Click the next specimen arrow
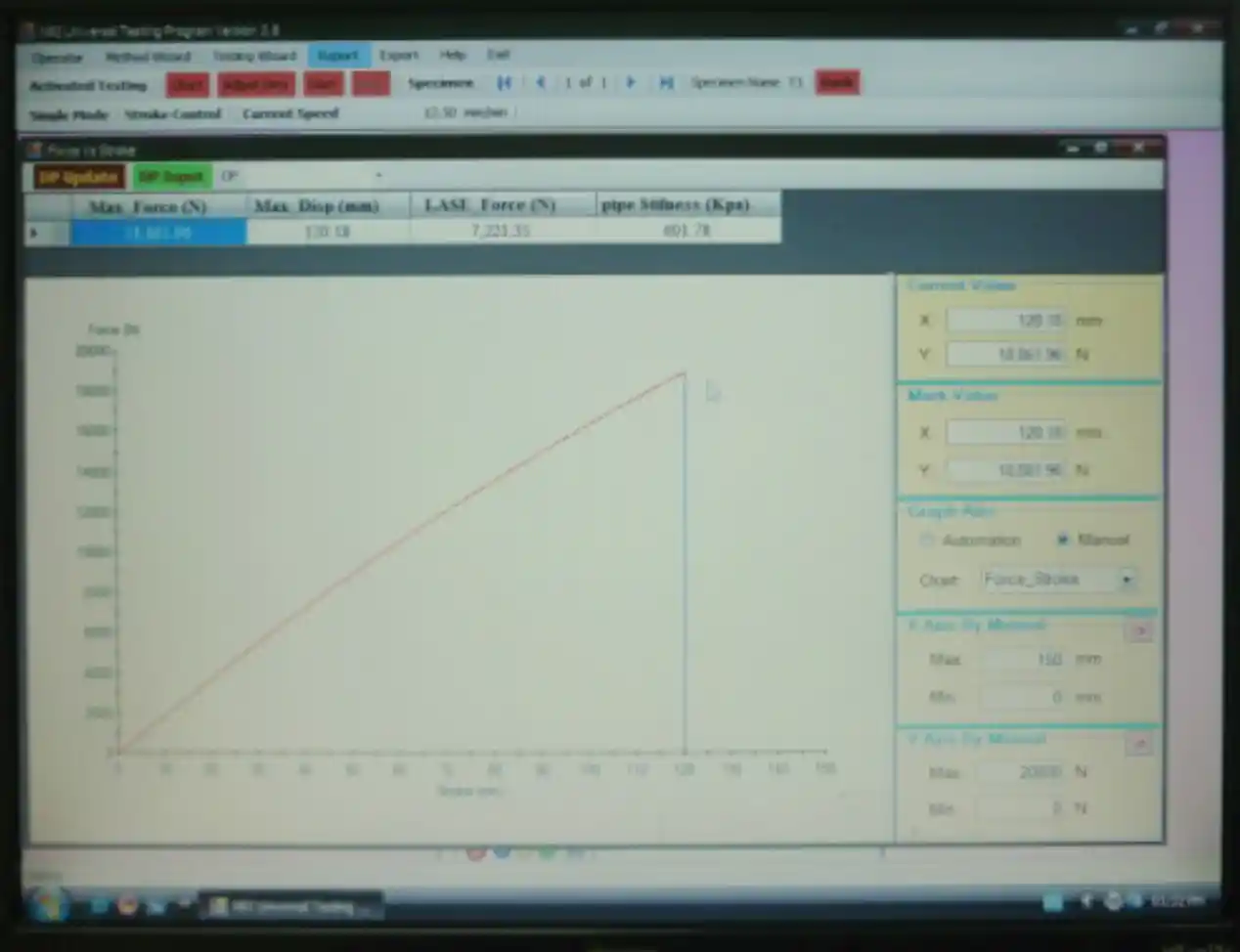This screenshot has height=952, width=1240. click(x=631, y=83)
